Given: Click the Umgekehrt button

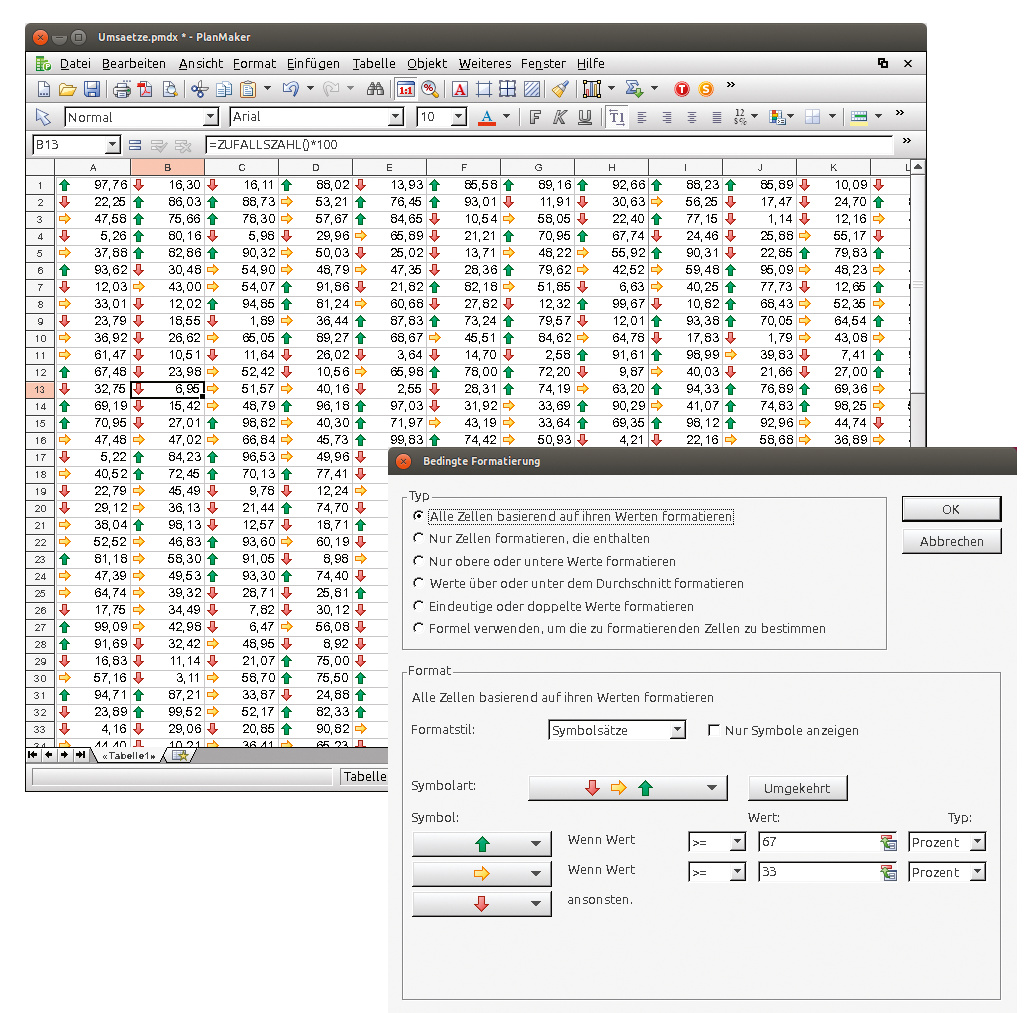Looking at the screenshot, I should click(797, 788).
